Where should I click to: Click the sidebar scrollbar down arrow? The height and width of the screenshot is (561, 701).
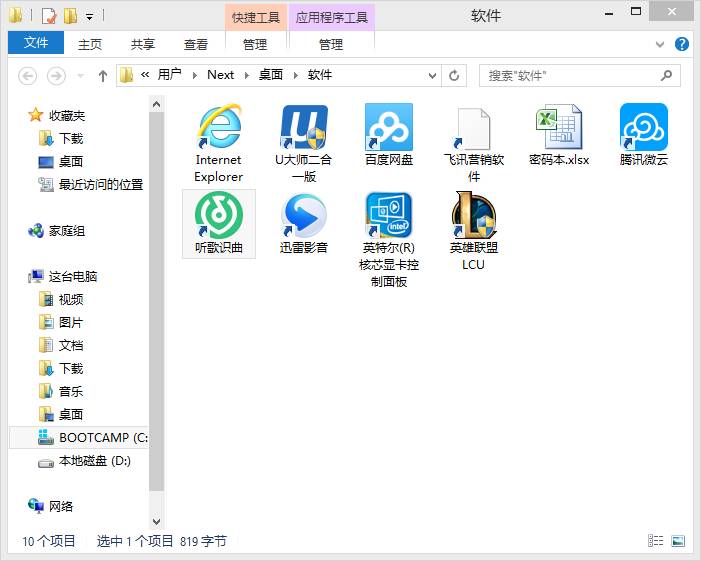[156, 521]
